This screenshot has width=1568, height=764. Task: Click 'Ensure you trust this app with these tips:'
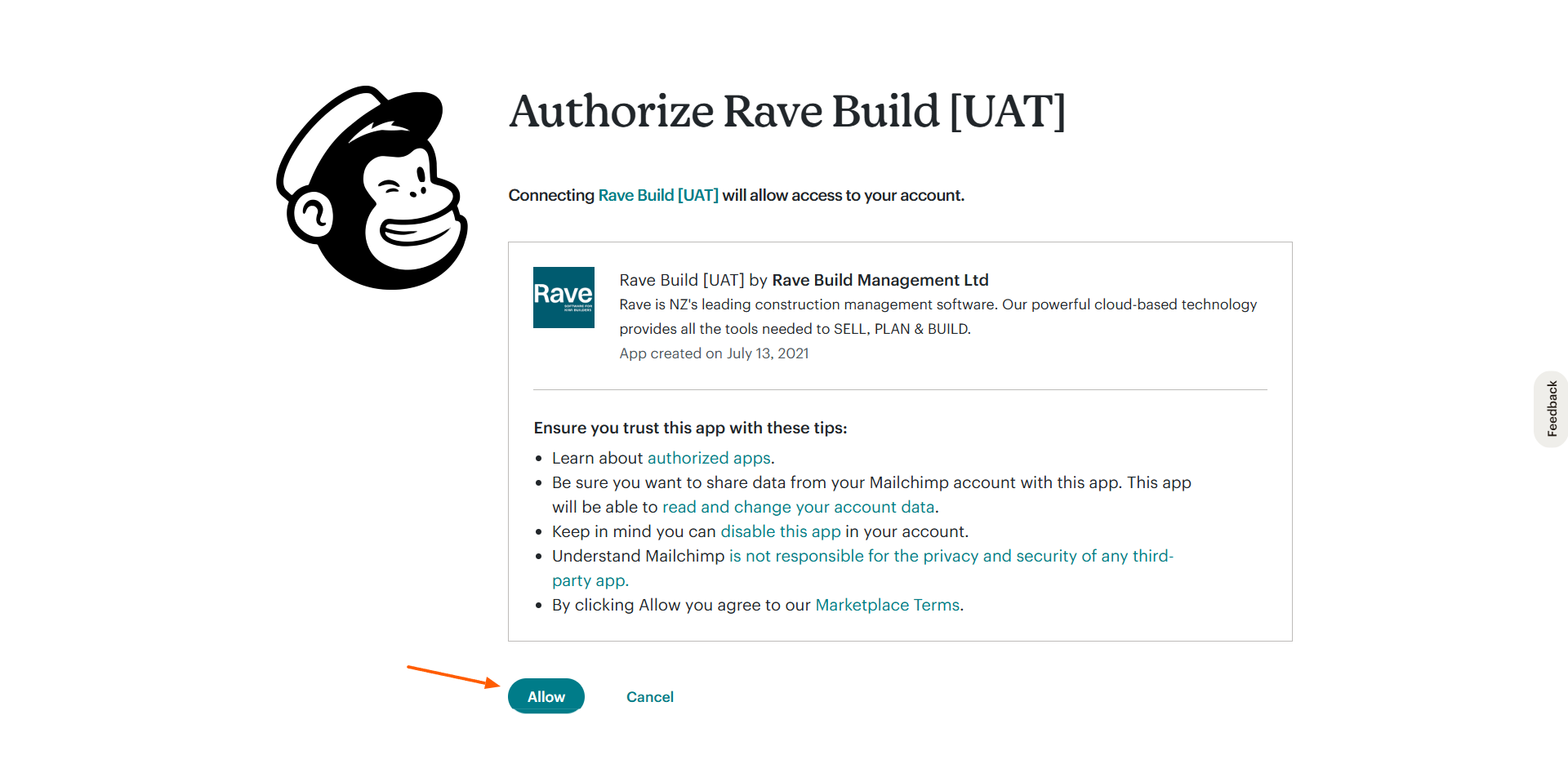coord(690,428)
